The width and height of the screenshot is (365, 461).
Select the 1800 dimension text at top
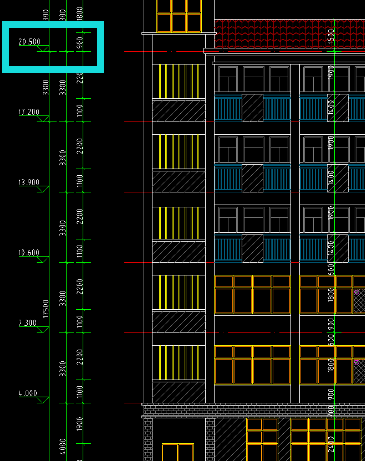80,13
